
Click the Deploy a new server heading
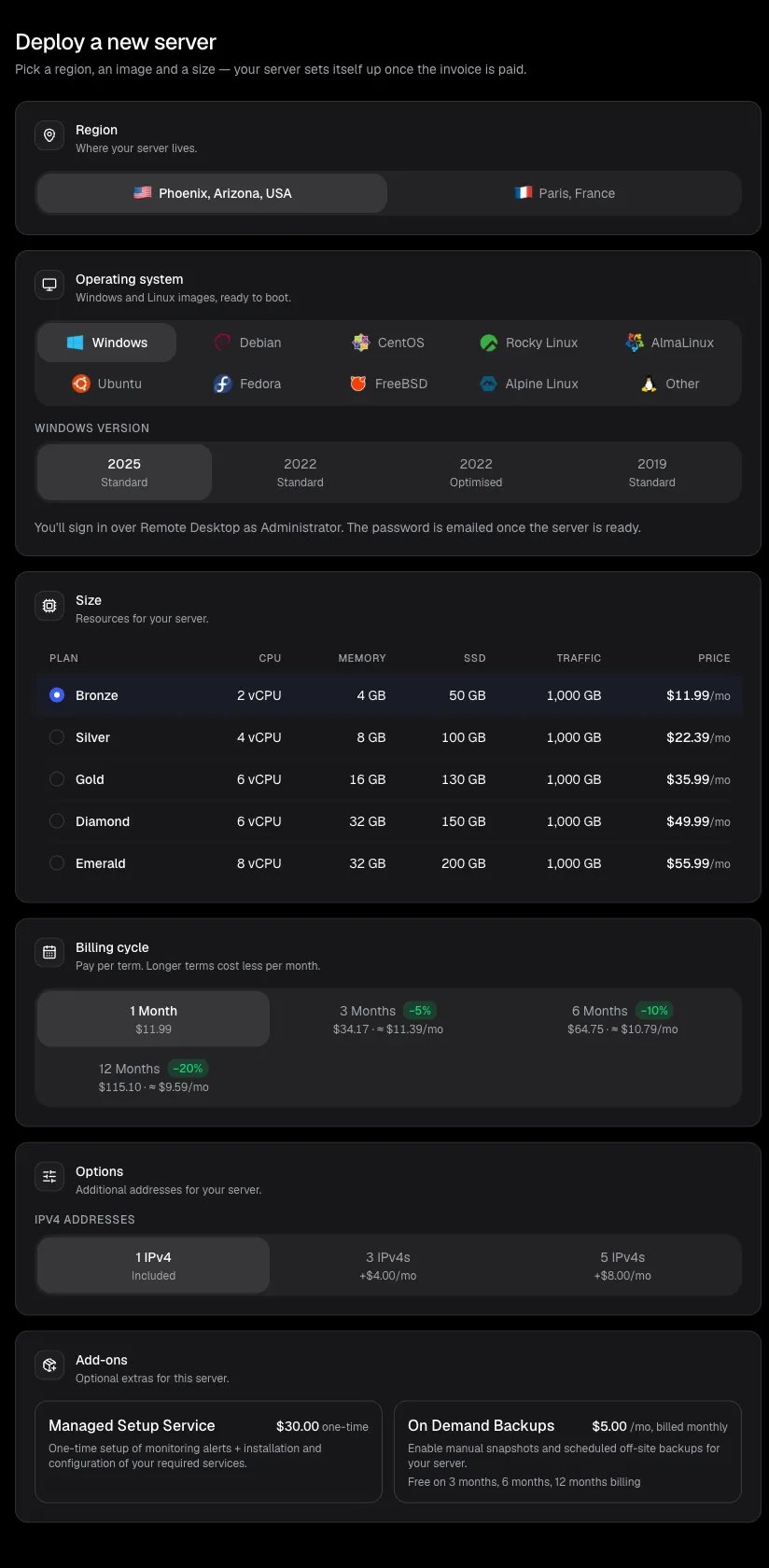pyautogui.click(x=116, y=42)
